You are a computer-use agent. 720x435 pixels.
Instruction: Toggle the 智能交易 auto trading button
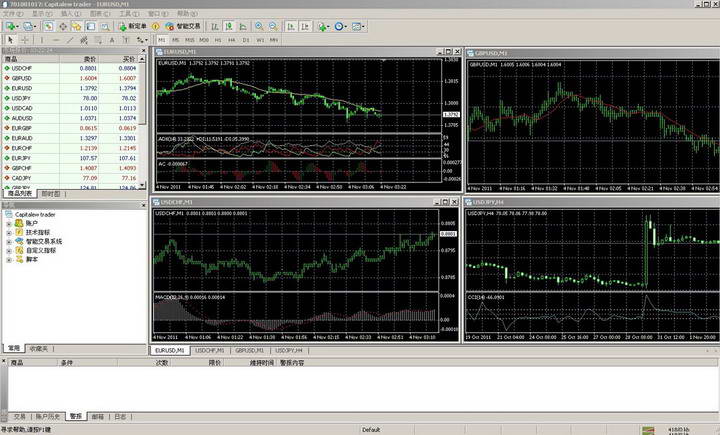183,27
